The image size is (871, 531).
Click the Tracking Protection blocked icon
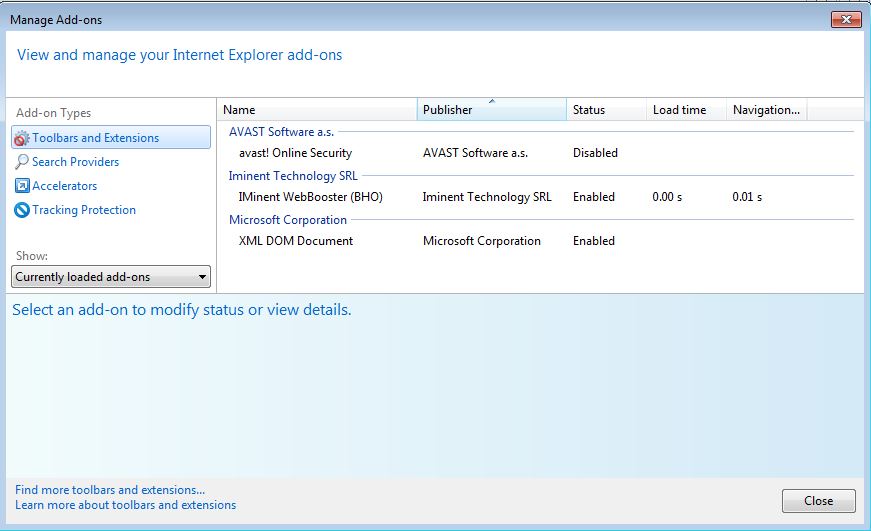pyautogui.click(x=22, y=210)
